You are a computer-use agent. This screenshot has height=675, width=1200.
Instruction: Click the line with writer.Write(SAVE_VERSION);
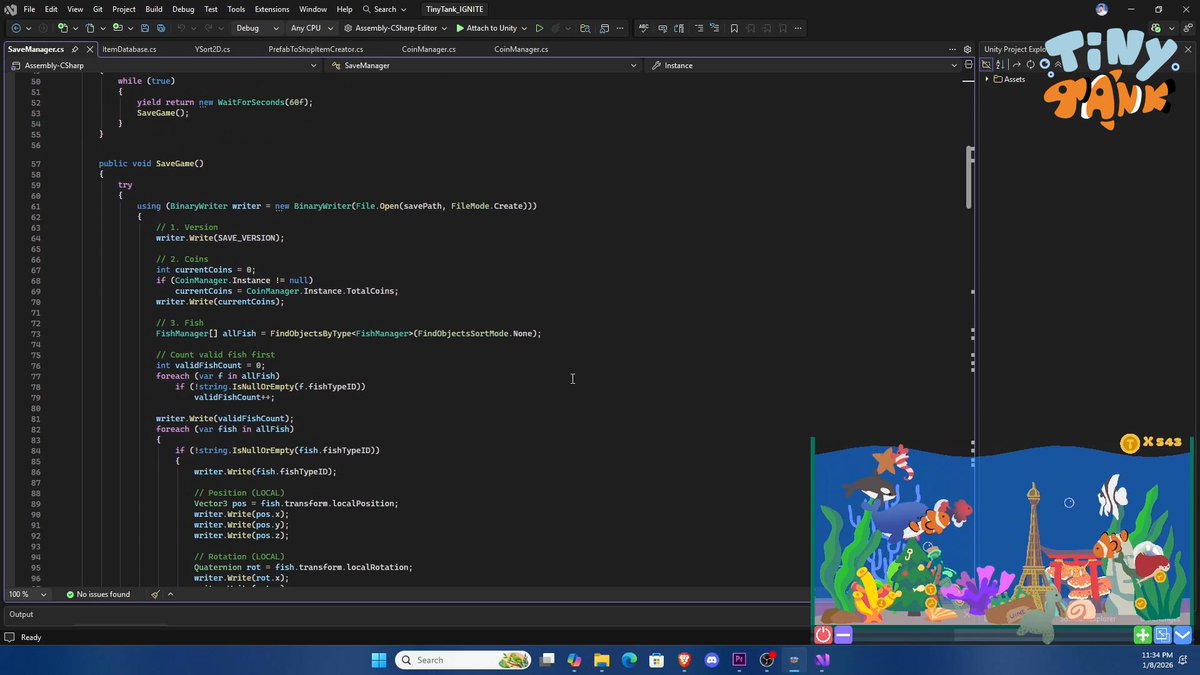pyautogui.click(x=220, y=238)
